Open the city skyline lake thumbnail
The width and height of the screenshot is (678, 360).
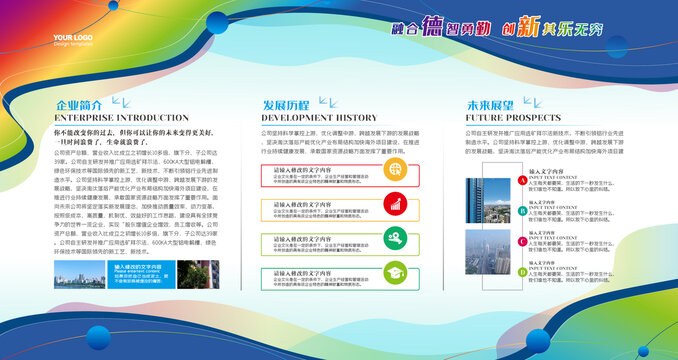80,274
